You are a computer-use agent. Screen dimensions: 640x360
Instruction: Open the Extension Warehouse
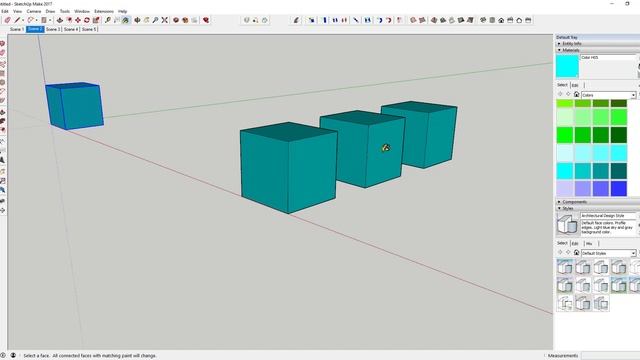point(185,20)
